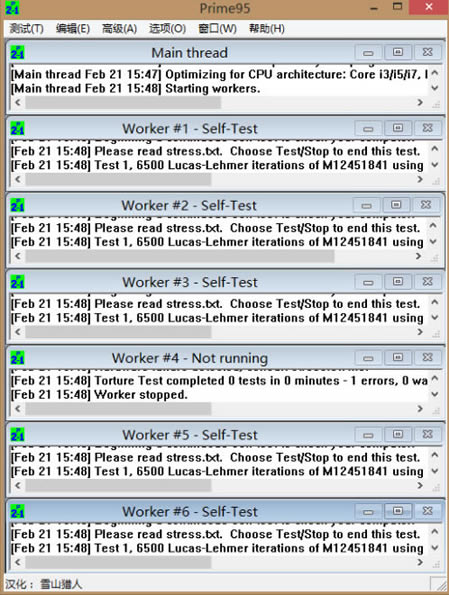Image resolution: width=449 pixels, height=595 pixels.
Task: Open the 帮助(H) menu
Action: point(266,28)
